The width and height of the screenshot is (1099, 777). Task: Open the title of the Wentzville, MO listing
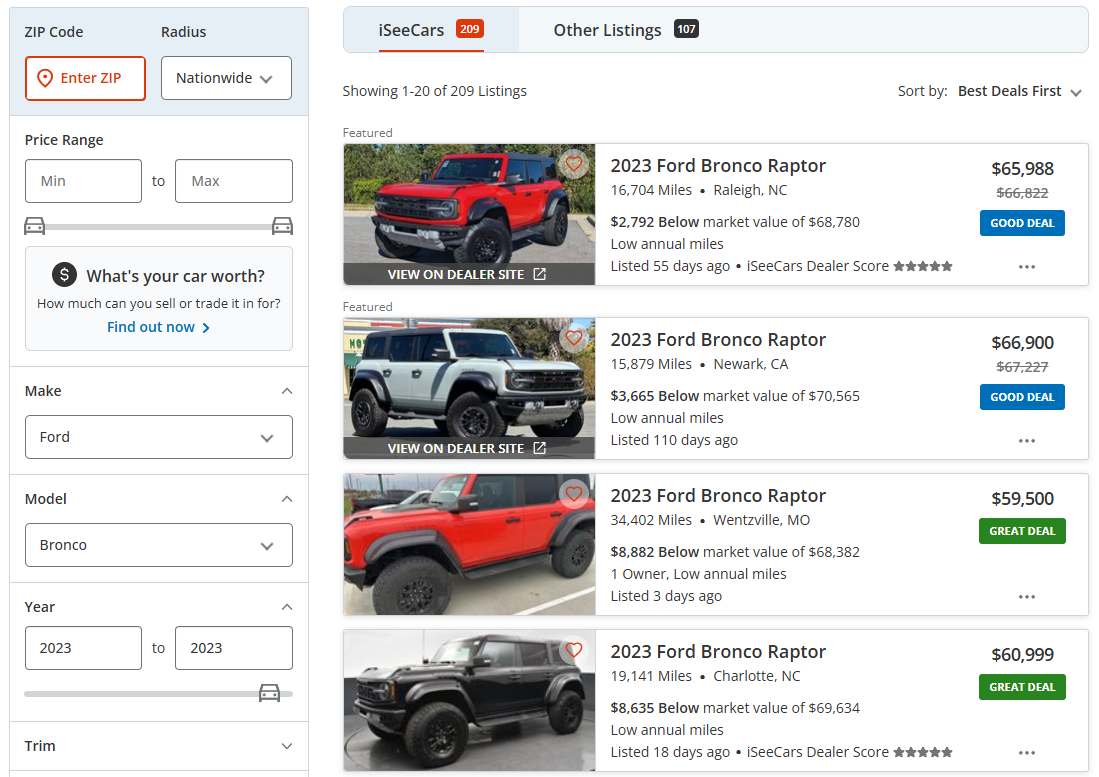pos(718,496)
